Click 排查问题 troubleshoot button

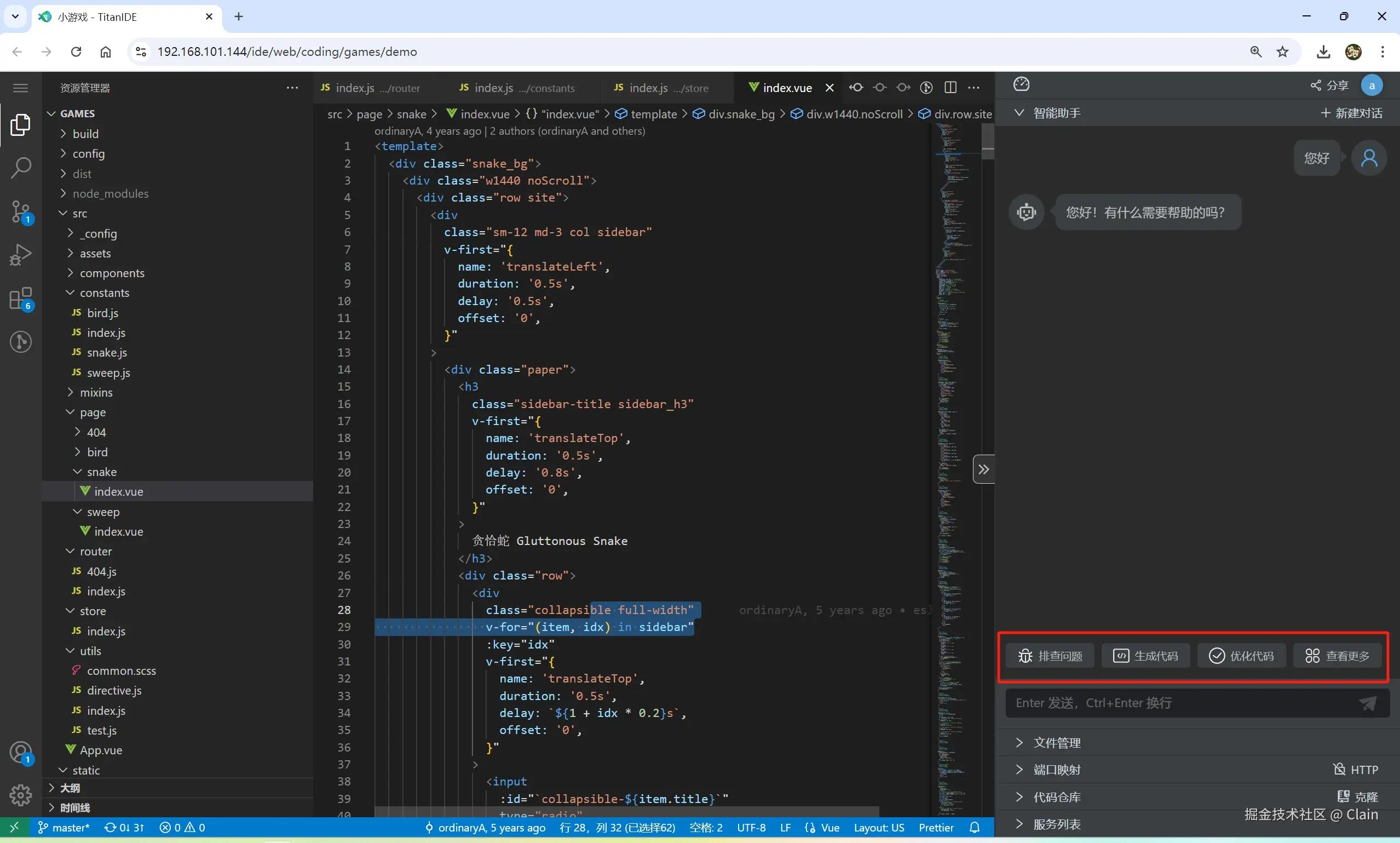pyautogui.click(x=1050, y=656)
